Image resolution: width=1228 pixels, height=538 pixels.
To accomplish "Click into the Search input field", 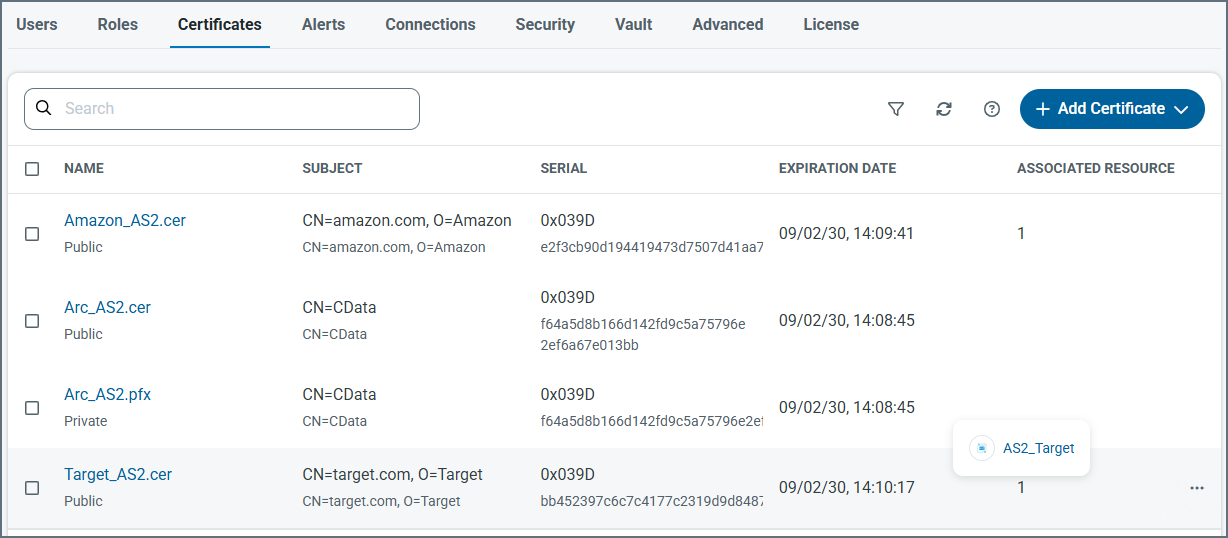I will [x=235, y=109].
